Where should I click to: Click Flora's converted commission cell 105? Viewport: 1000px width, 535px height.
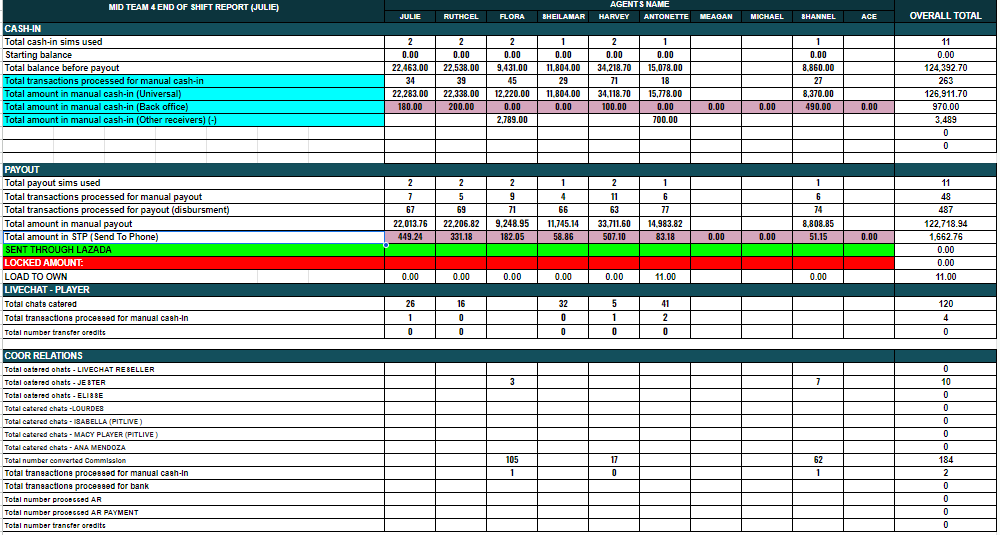pyautogui.click(x=512, y=460)
